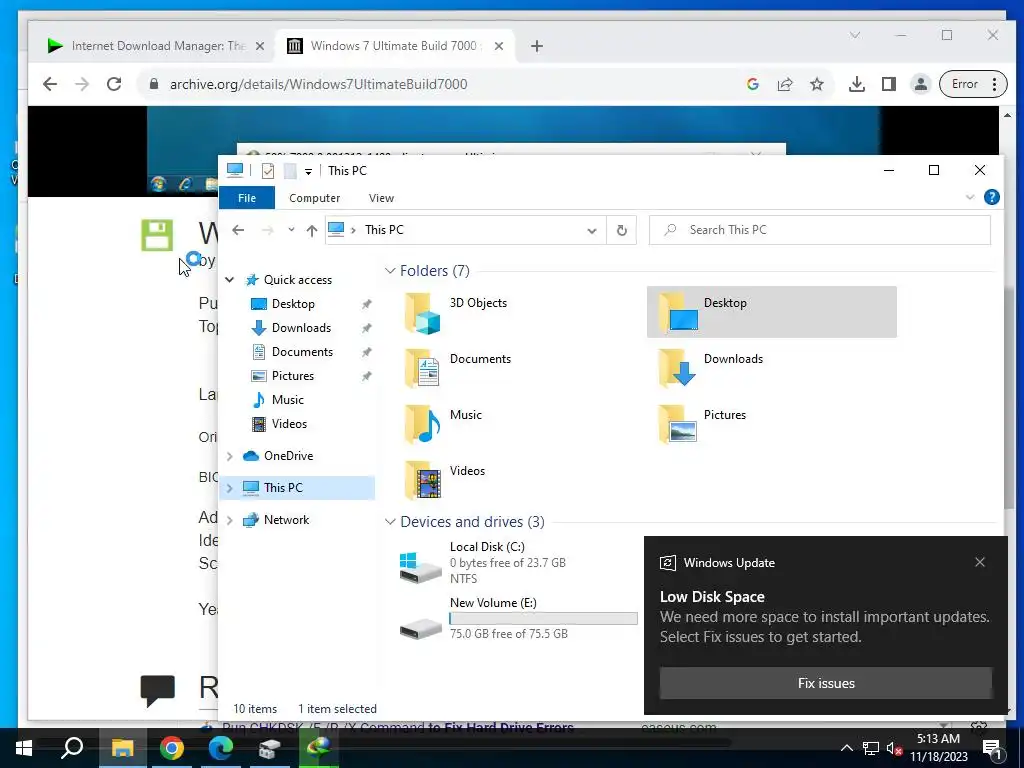Open Chrome downloads panel
The width and height of the screenshot is (1024, 768).
(x=857, y=84)
